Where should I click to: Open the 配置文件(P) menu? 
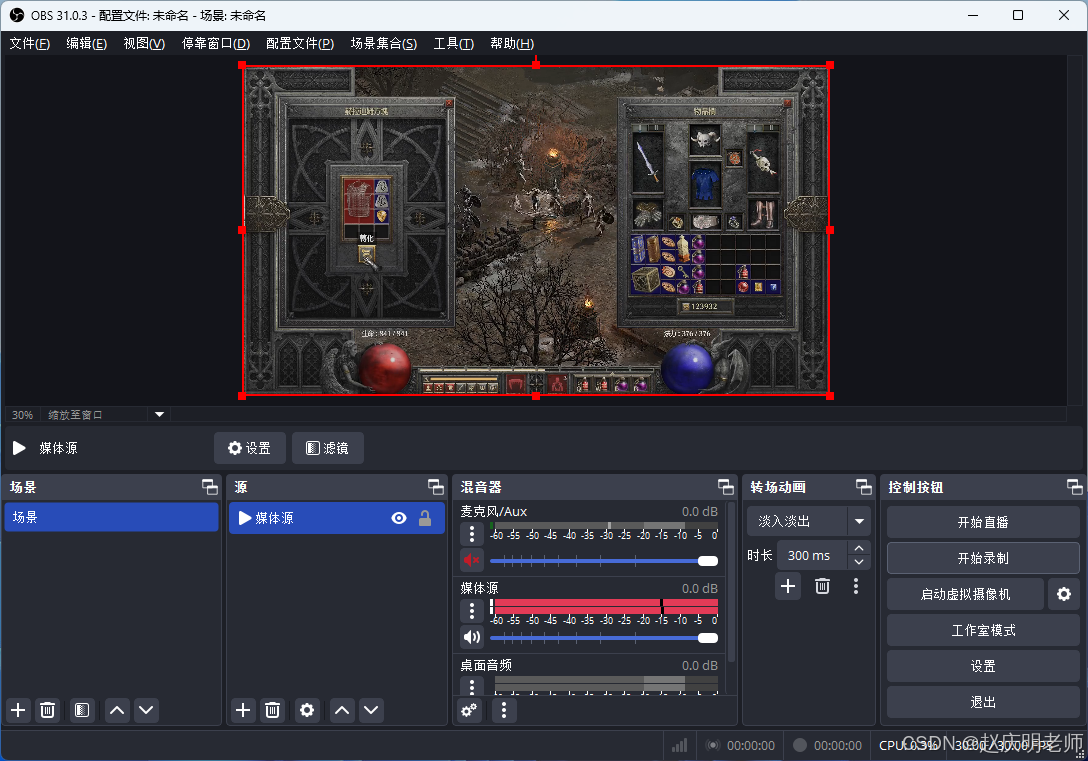coord(300,44)
